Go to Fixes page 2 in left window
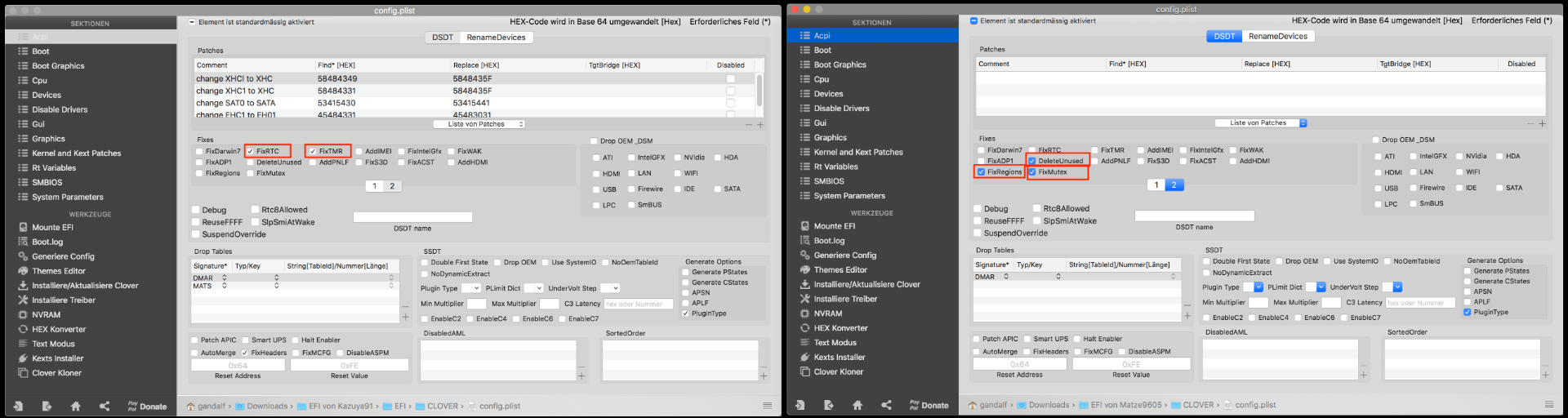The image size is (1568, 418). pos(392,186)
